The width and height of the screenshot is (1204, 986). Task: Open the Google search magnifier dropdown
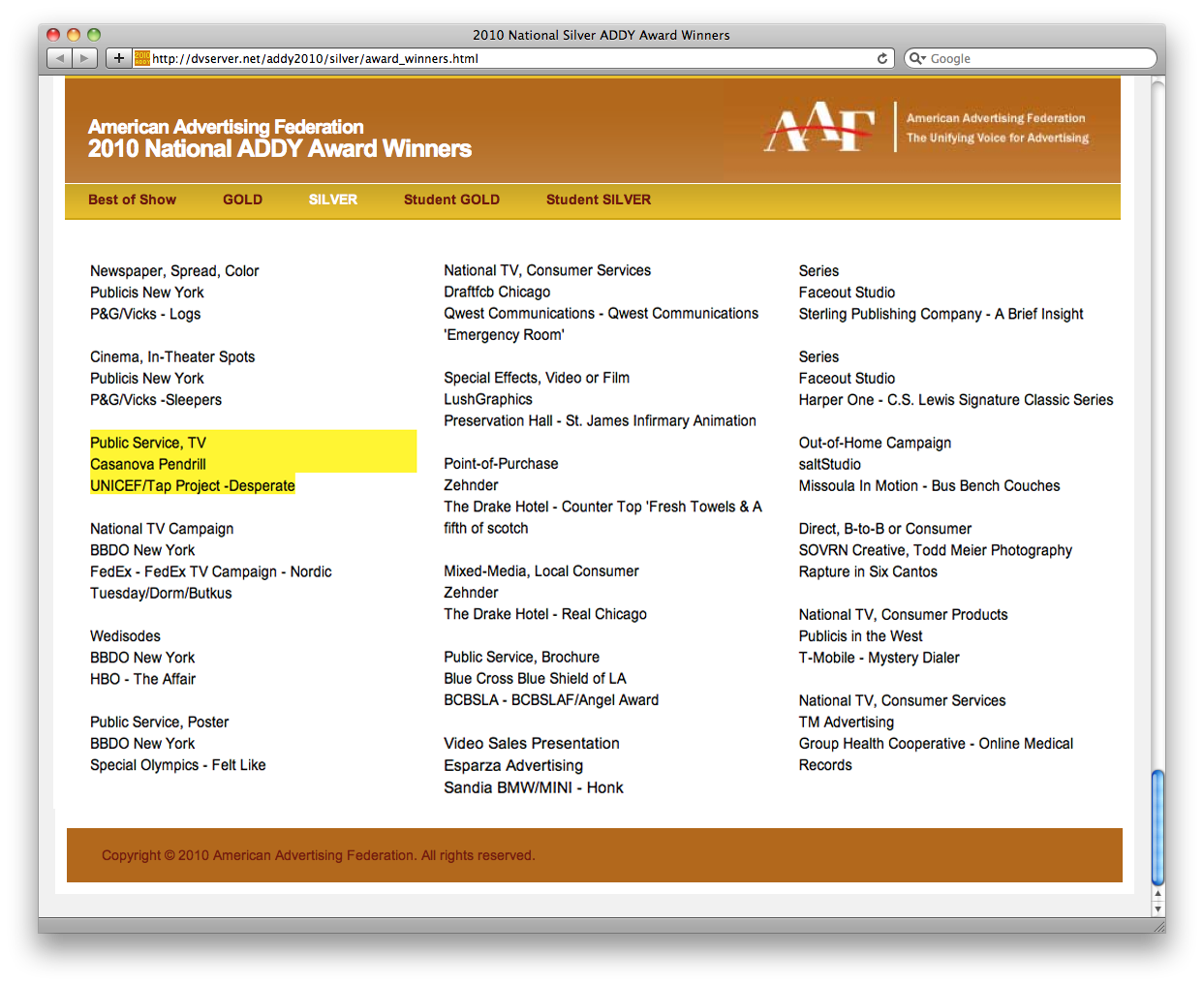click(917, 58)
